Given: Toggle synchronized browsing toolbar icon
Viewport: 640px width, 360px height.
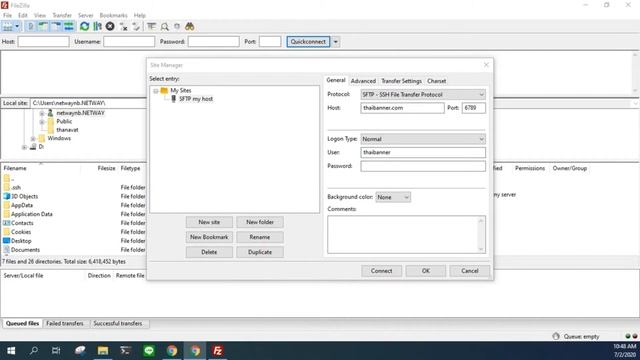Looking at the screenshot, I should pos(177,27).
